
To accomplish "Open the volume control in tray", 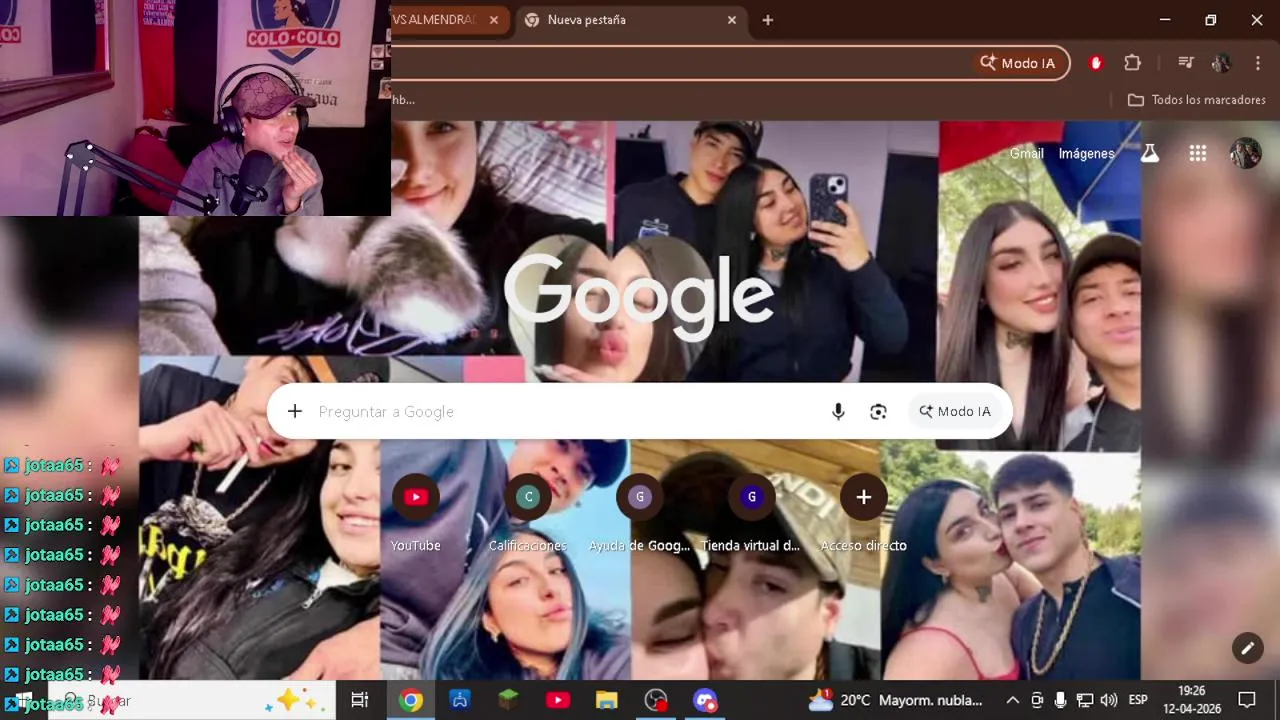I will [1109, 700].
